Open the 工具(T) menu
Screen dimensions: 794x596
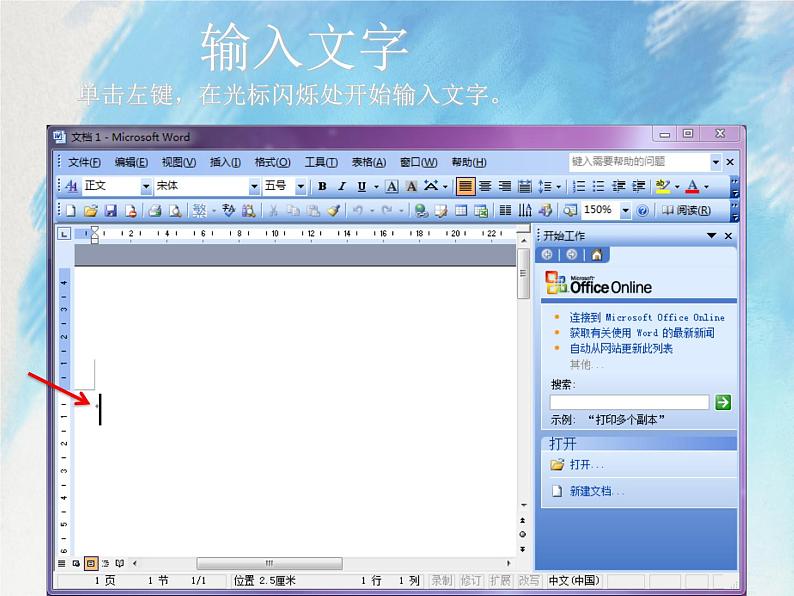(x=321, y=163)
